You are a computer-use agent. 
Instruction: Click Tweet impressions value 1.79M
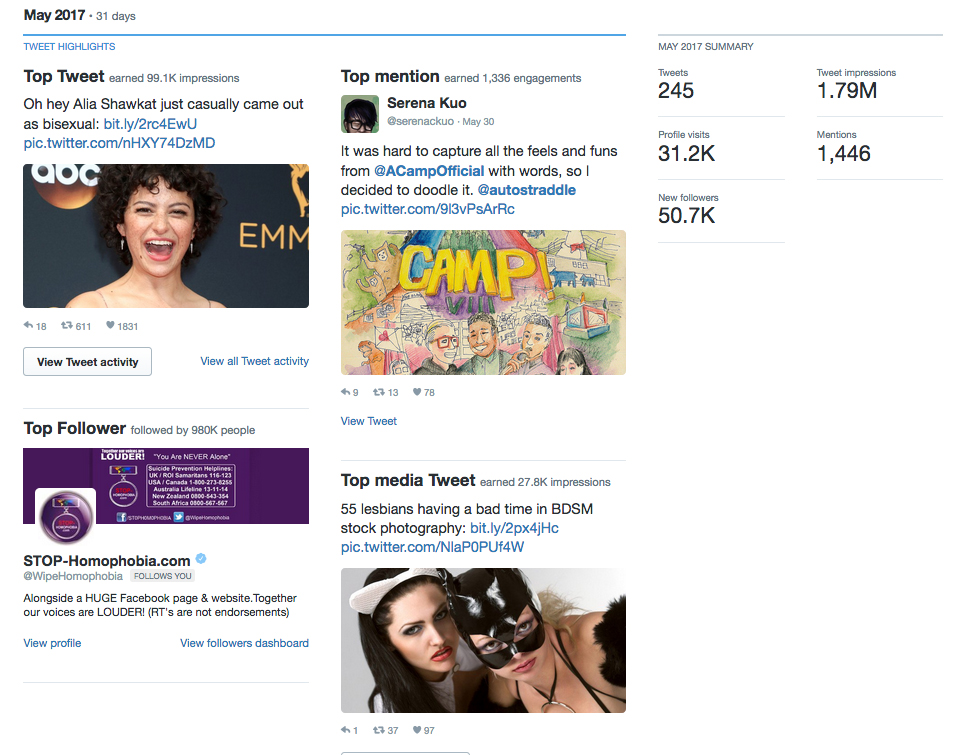point(847,91)
